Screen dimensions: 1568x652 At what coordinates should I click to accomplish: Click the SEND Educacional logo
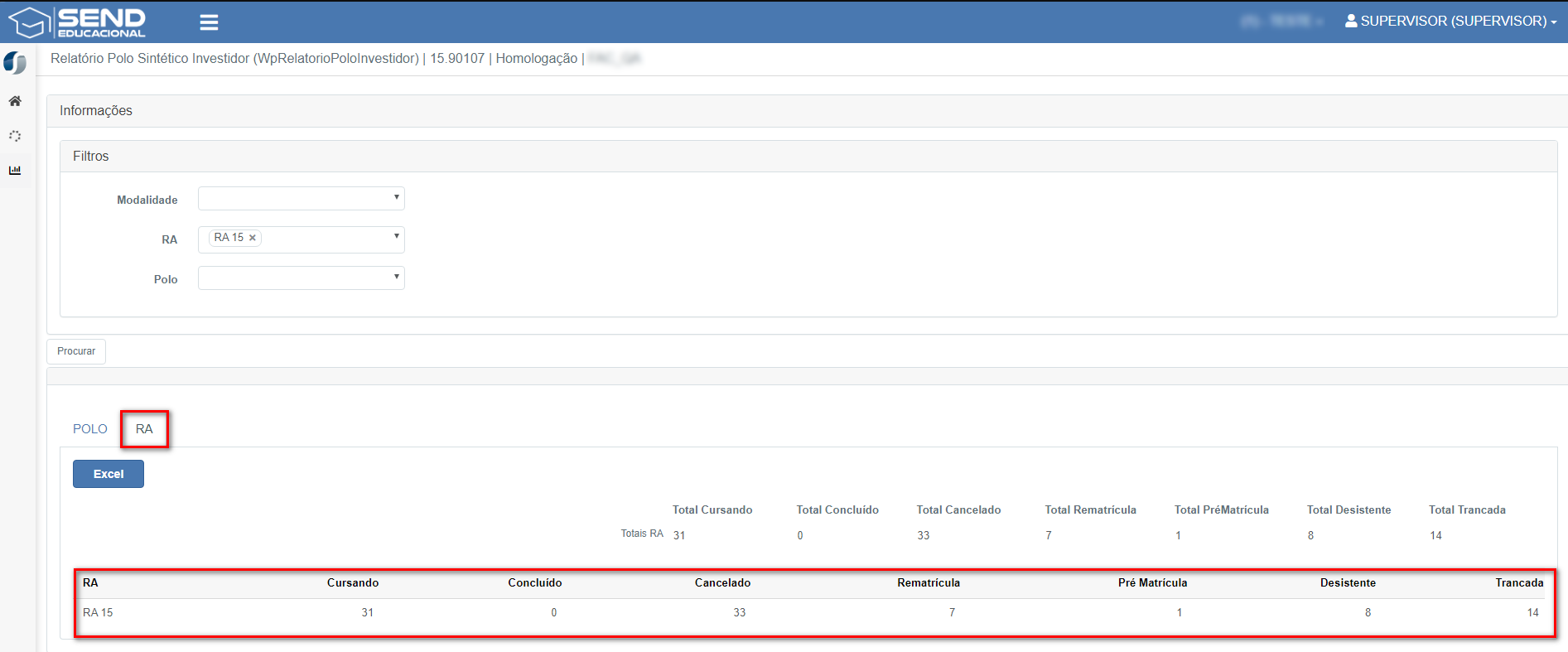[x=78, y=22]
